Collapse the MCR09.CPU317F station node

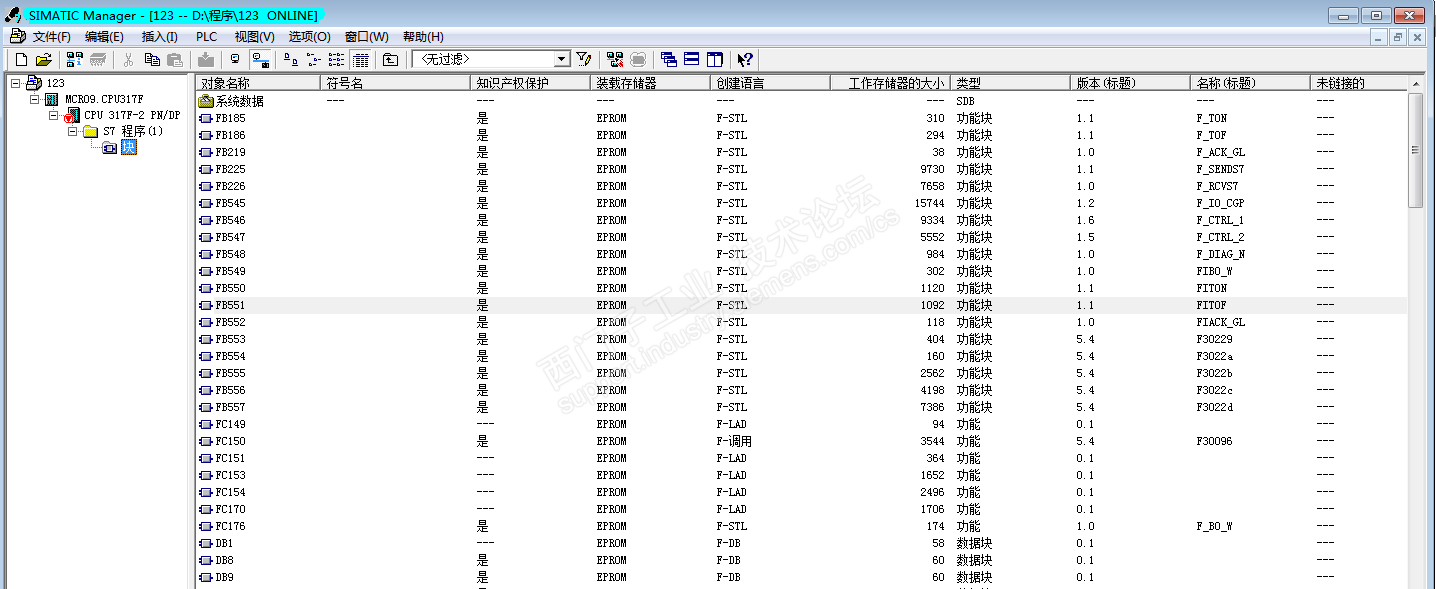click(35, 99)
